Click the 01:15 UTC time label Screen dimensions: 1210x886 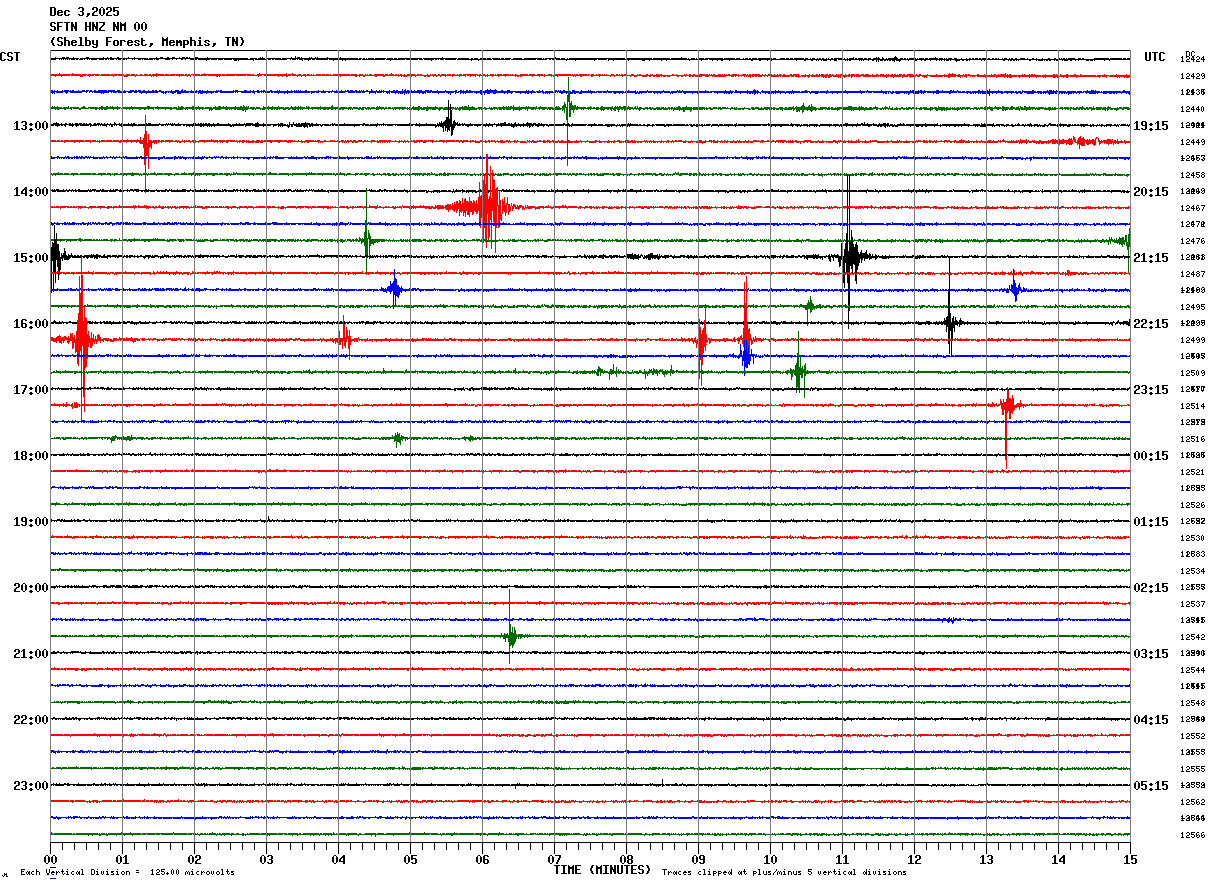pyautogui.click(x=1151, y=522)
